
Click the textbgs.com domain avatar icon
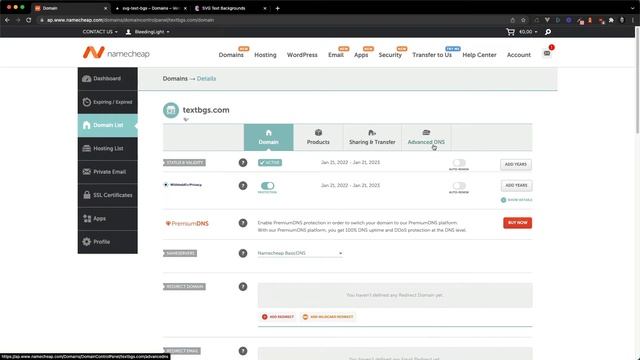pyautogui.click(x=171, y=110)
